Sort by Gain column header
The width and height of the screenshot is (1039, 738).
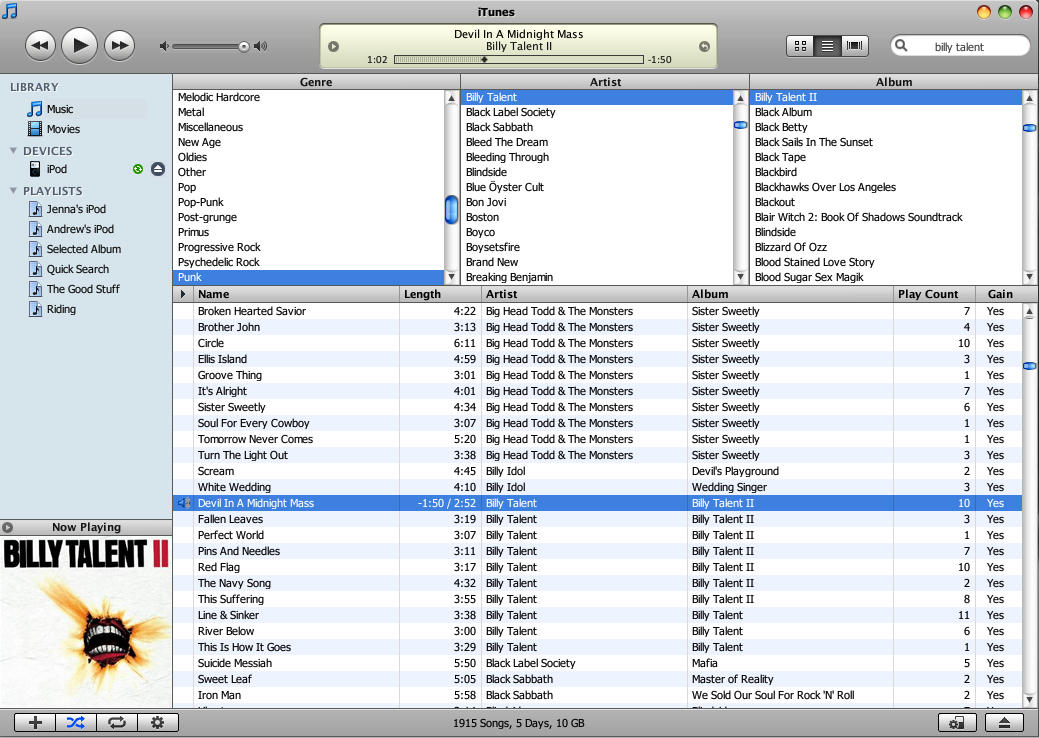(1000, 294)
